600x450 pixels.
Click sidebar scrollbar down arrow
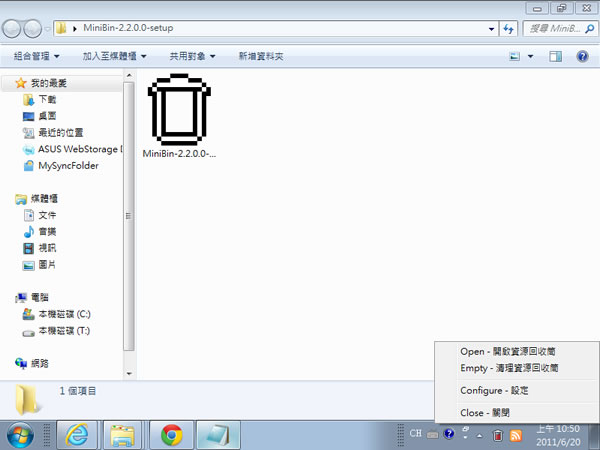pyautogui.click(x=129, y=374)
